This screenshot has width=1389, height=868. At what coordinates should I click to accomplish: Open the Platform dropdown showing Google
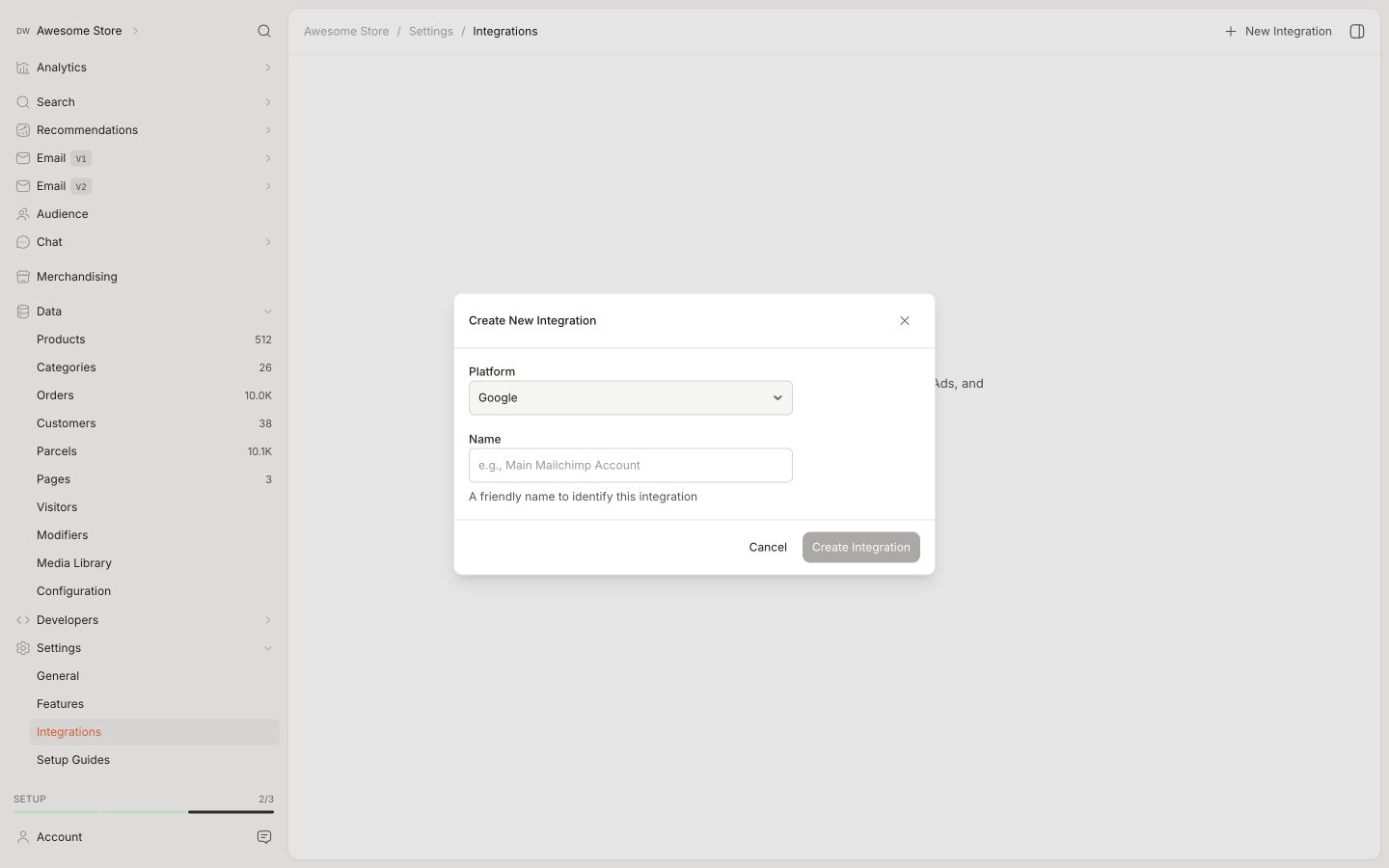click(631, 398)
